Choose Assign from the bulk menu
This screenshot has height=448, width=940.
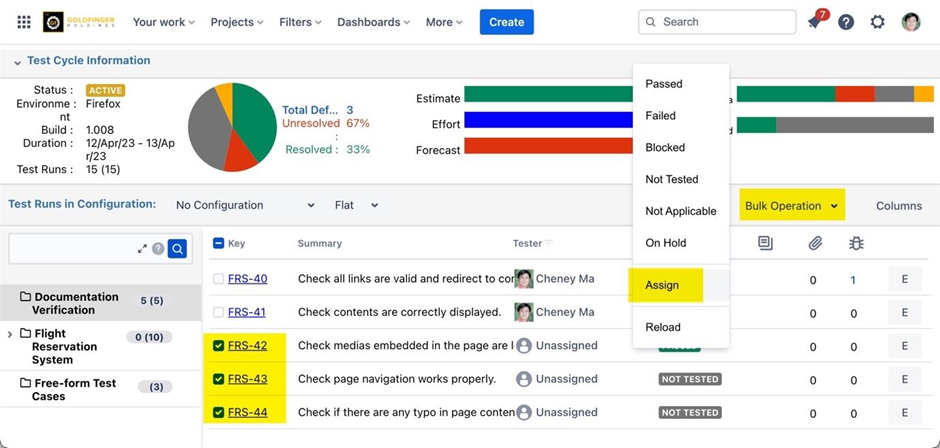[x=662, y=285]
